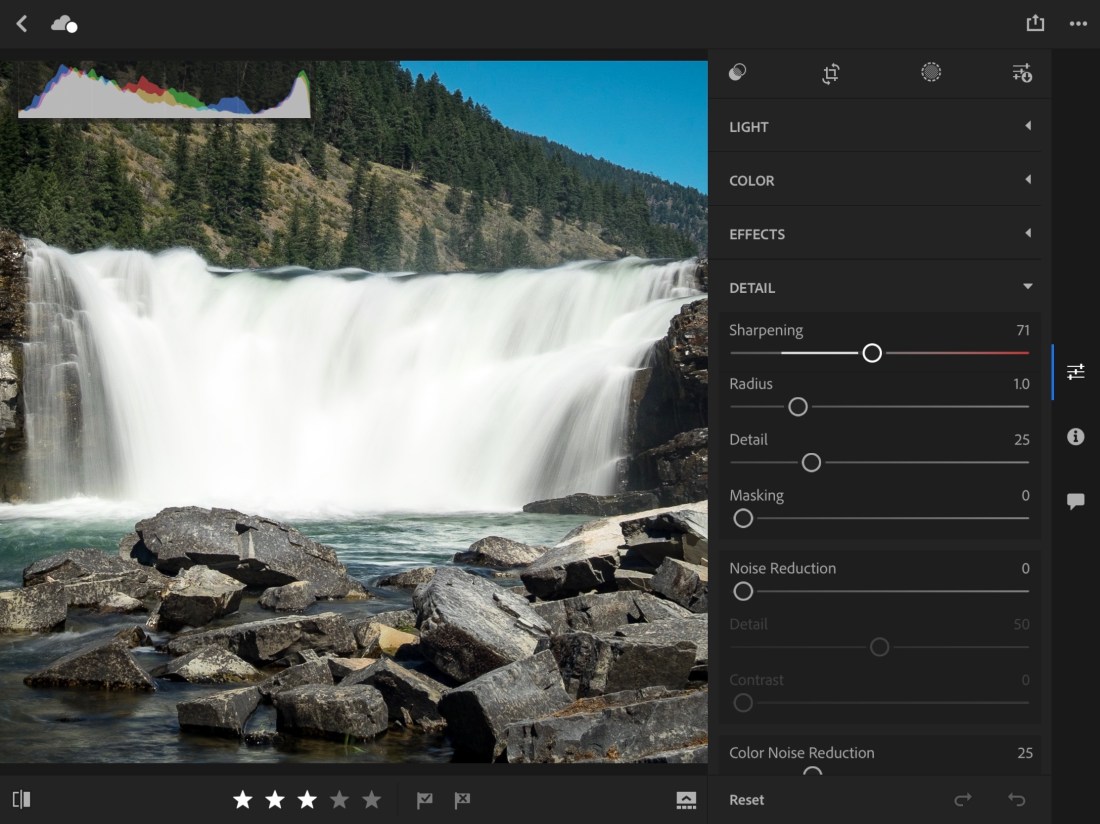This screenshot has height=824, width=1100.
Task: Open the comments speech bubble panel
Action: (x=1076, y=501)
